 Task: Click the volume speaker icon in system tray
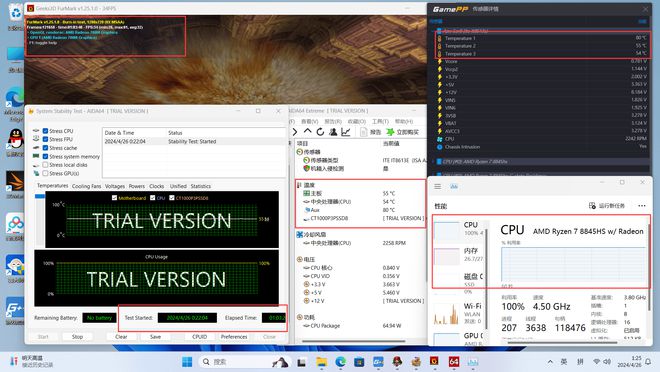point(607,361)
